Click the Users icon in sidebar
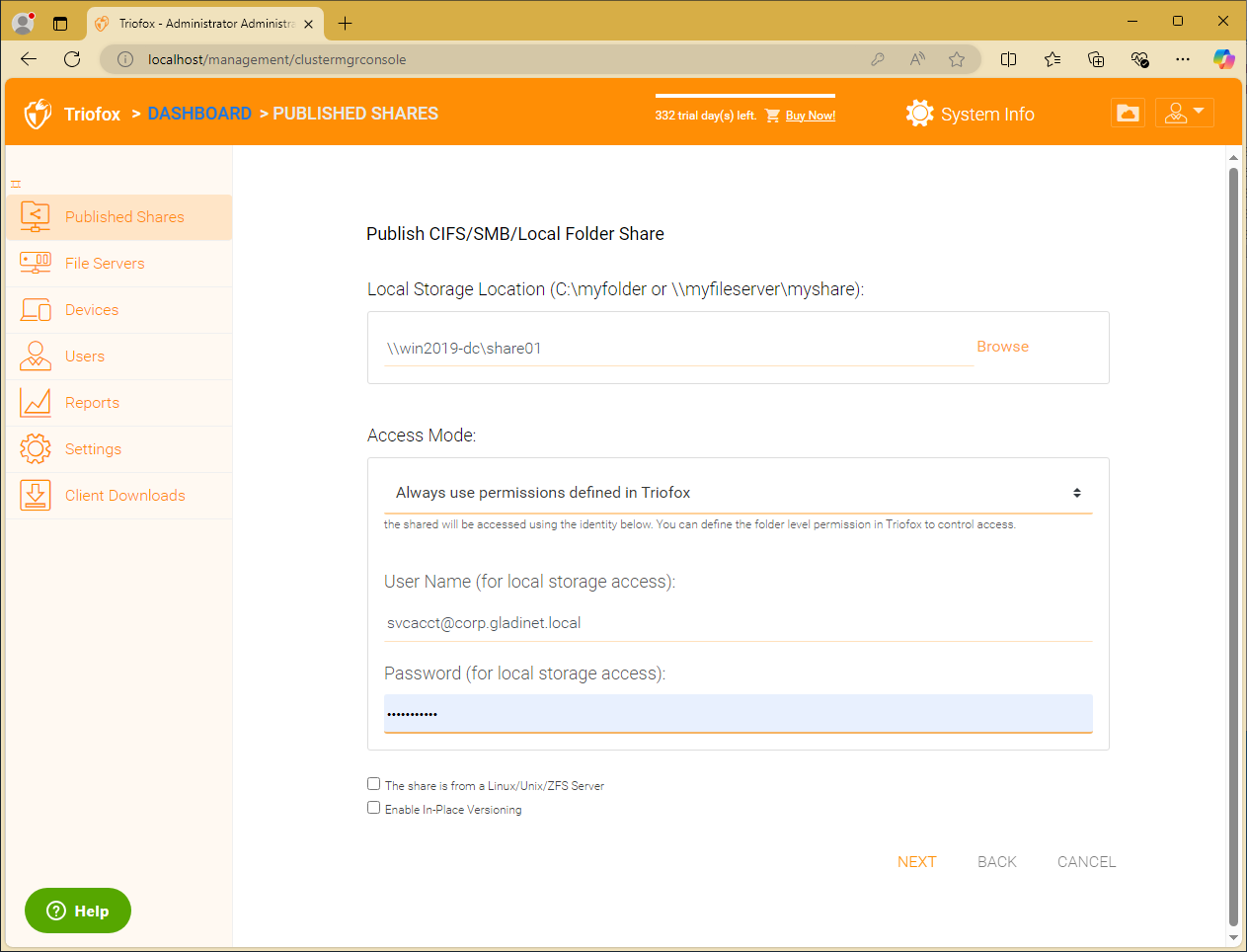The image size is (1247, 952). [x=36, y=356]
